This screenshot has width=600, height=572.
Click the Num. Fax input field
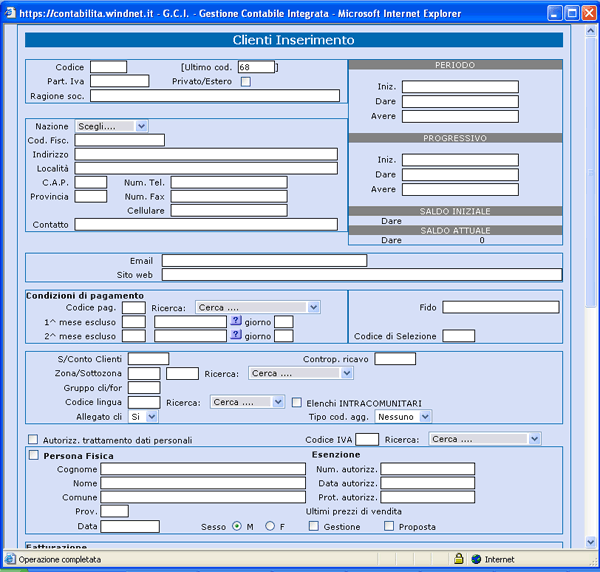[x=229, y=196]
